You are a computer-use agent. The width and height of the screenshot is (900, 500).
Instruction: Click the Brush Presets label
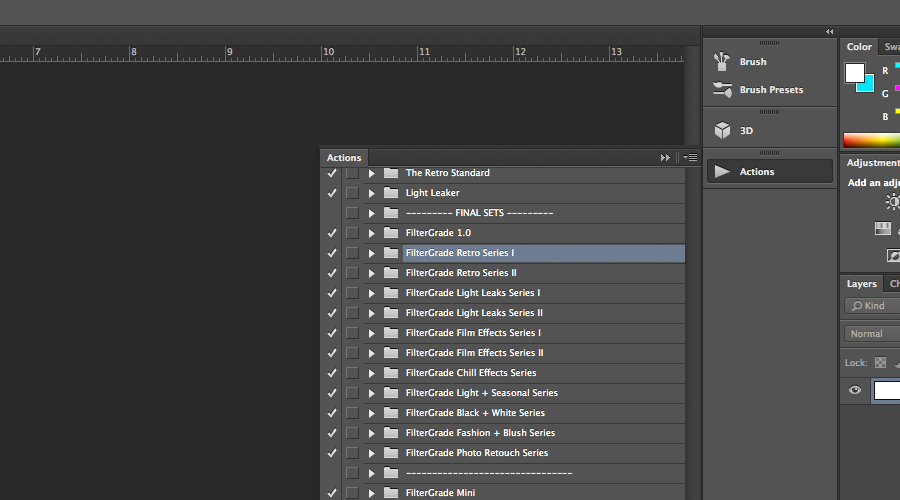click(x=771, y=90)
